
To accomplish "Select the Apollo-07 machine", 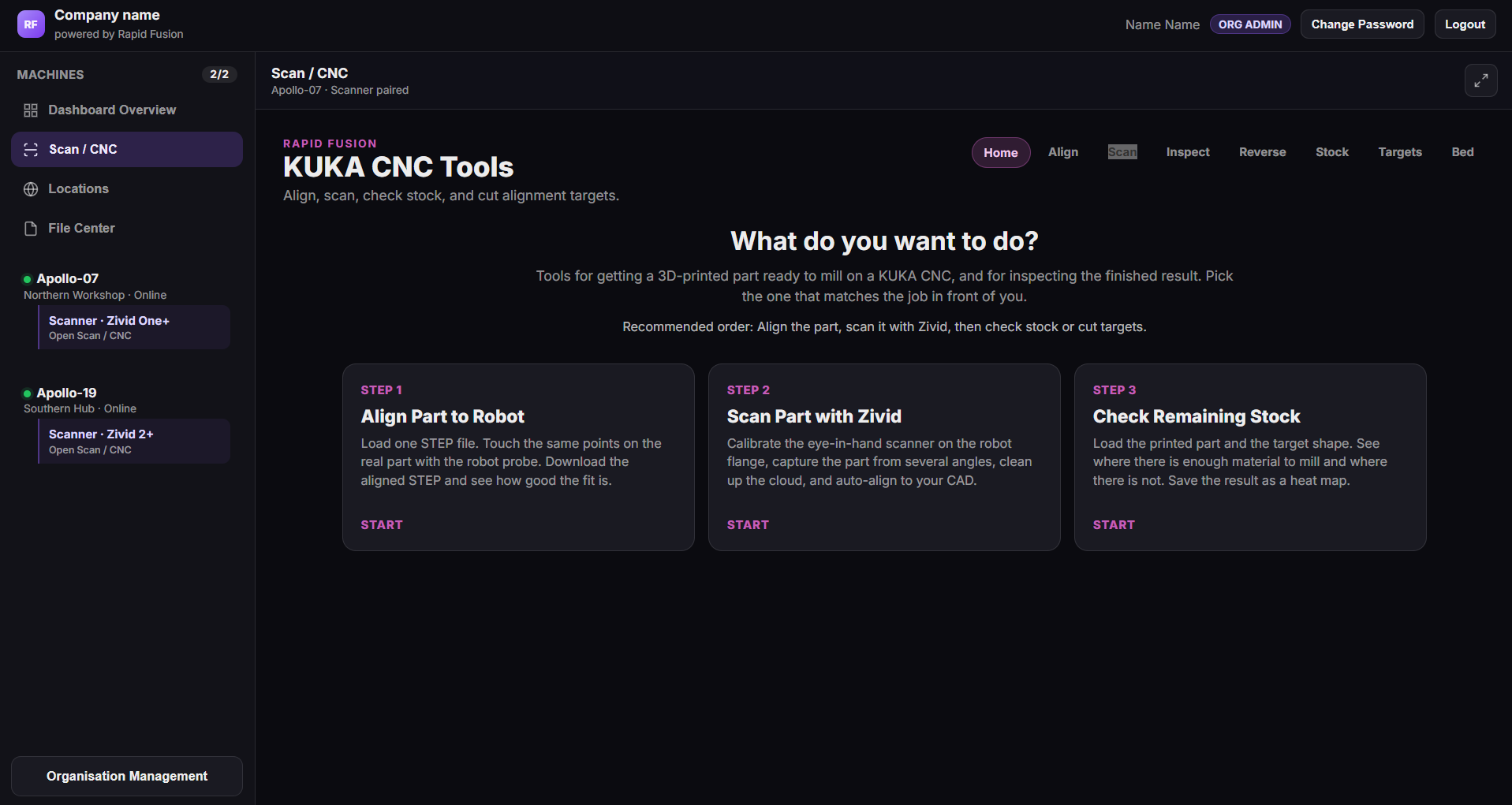I will [x=68, y=279].
